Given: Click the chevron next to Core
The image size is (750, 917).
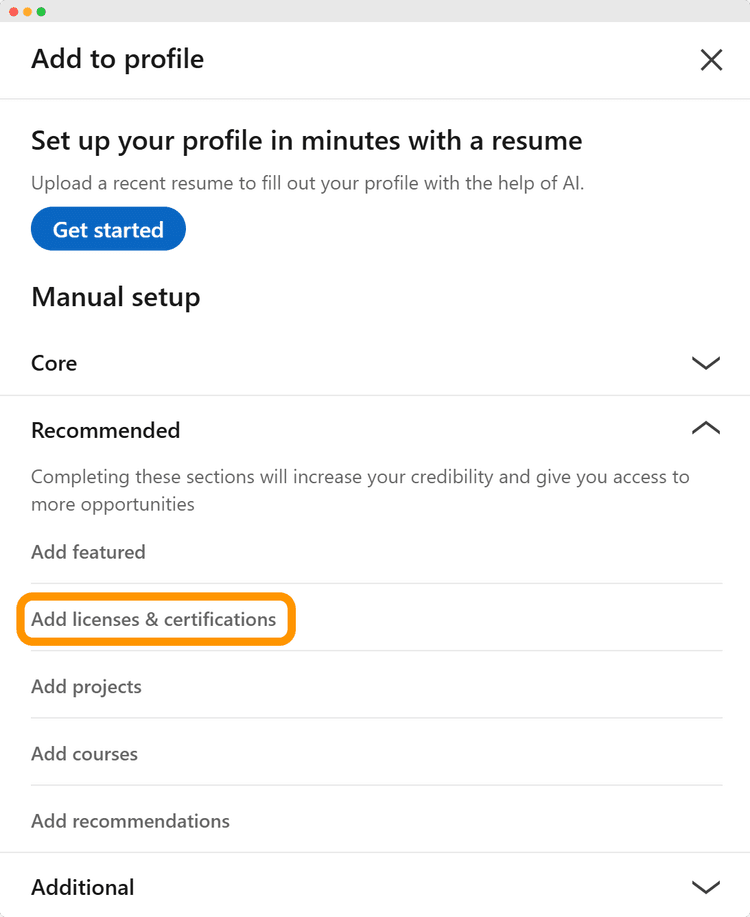Looking at the screenshot, I should 706,363.
